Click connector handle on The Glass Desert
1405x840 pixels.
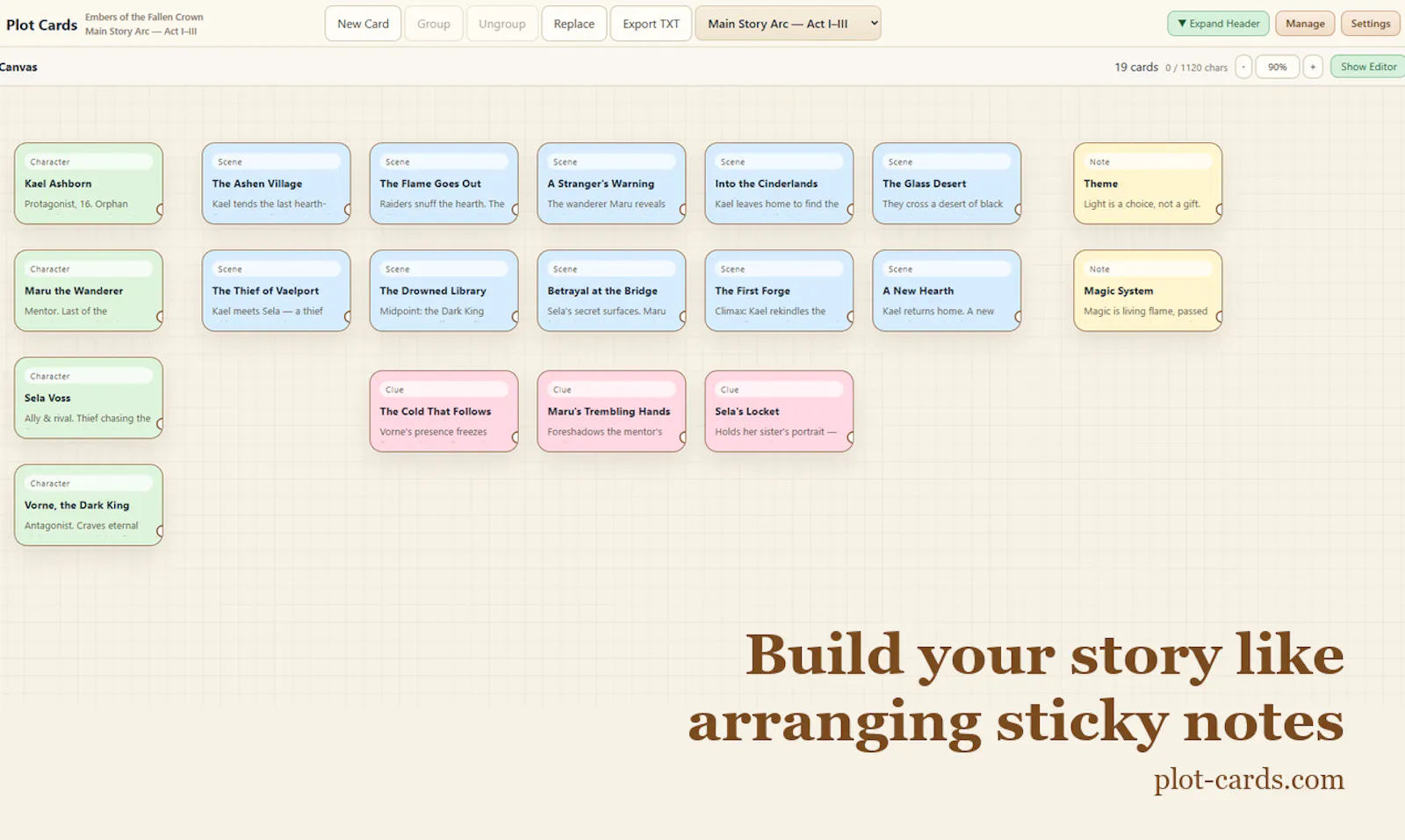click(1020, 210)
